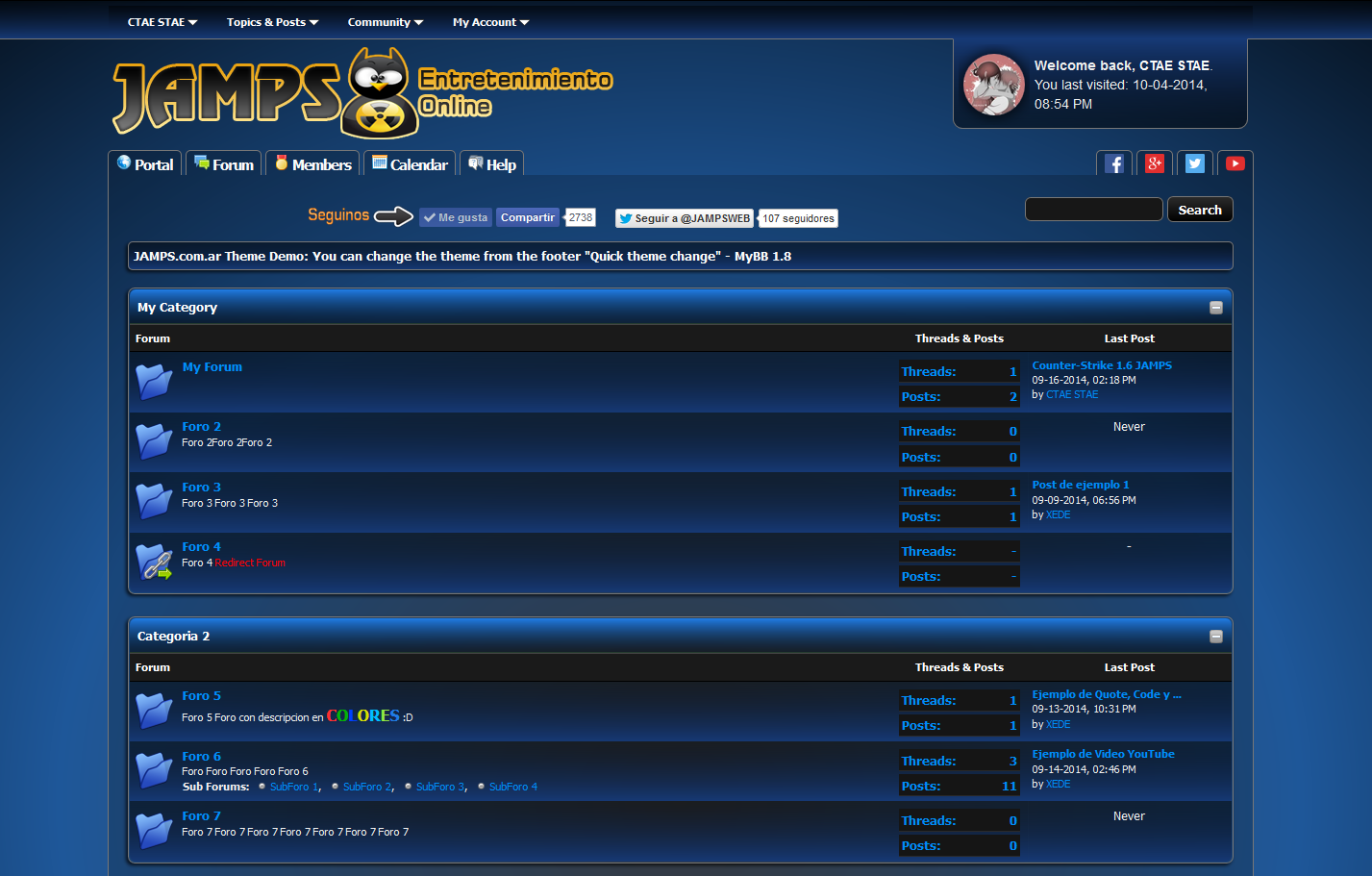The height and width of the screenshot is (876, 1372).
Task: Open the SubForo 2 link
Action: coord(367,787)
